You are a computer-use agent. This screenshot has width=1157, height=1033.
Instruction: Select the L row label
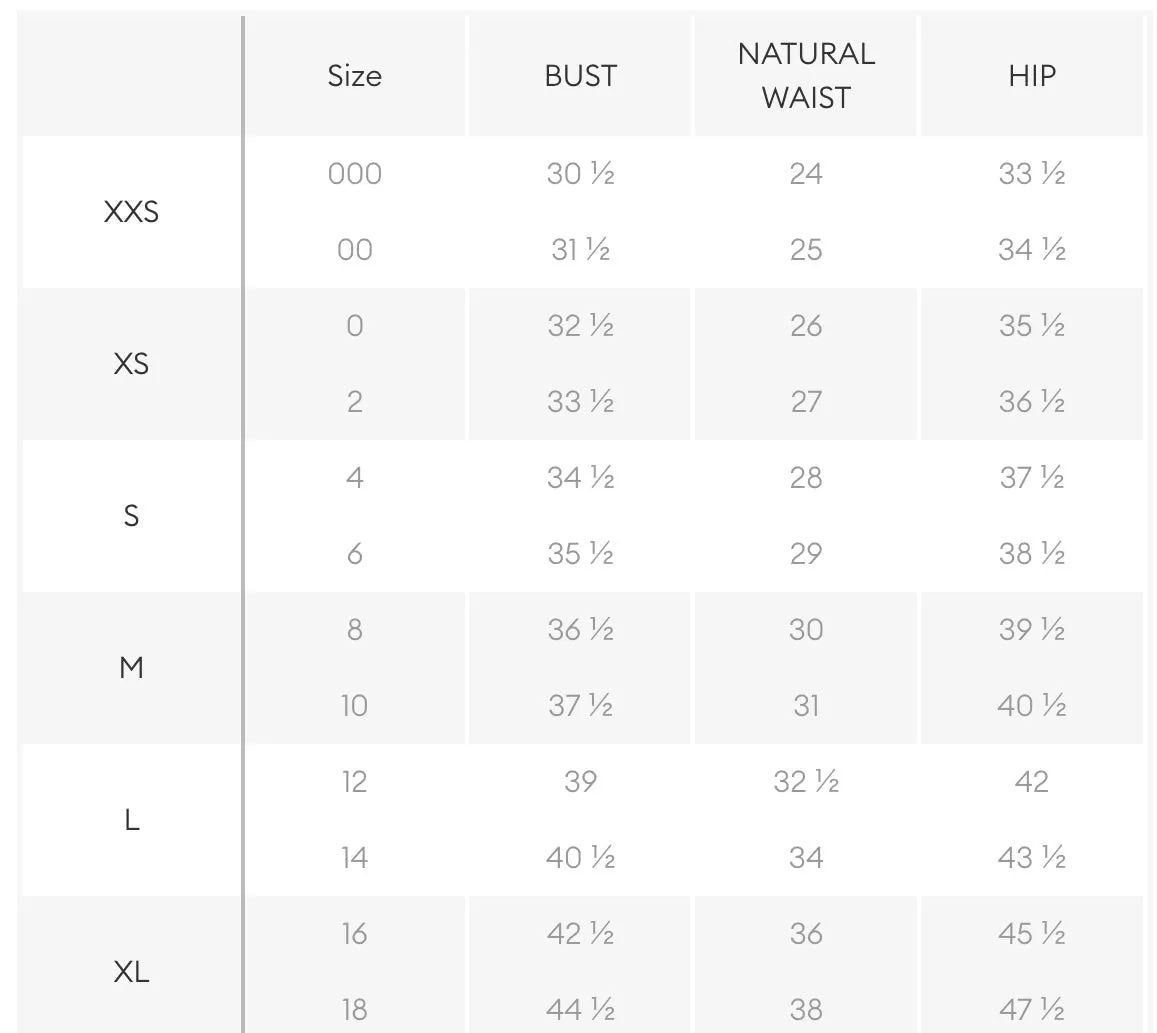[x=131, y=820]
